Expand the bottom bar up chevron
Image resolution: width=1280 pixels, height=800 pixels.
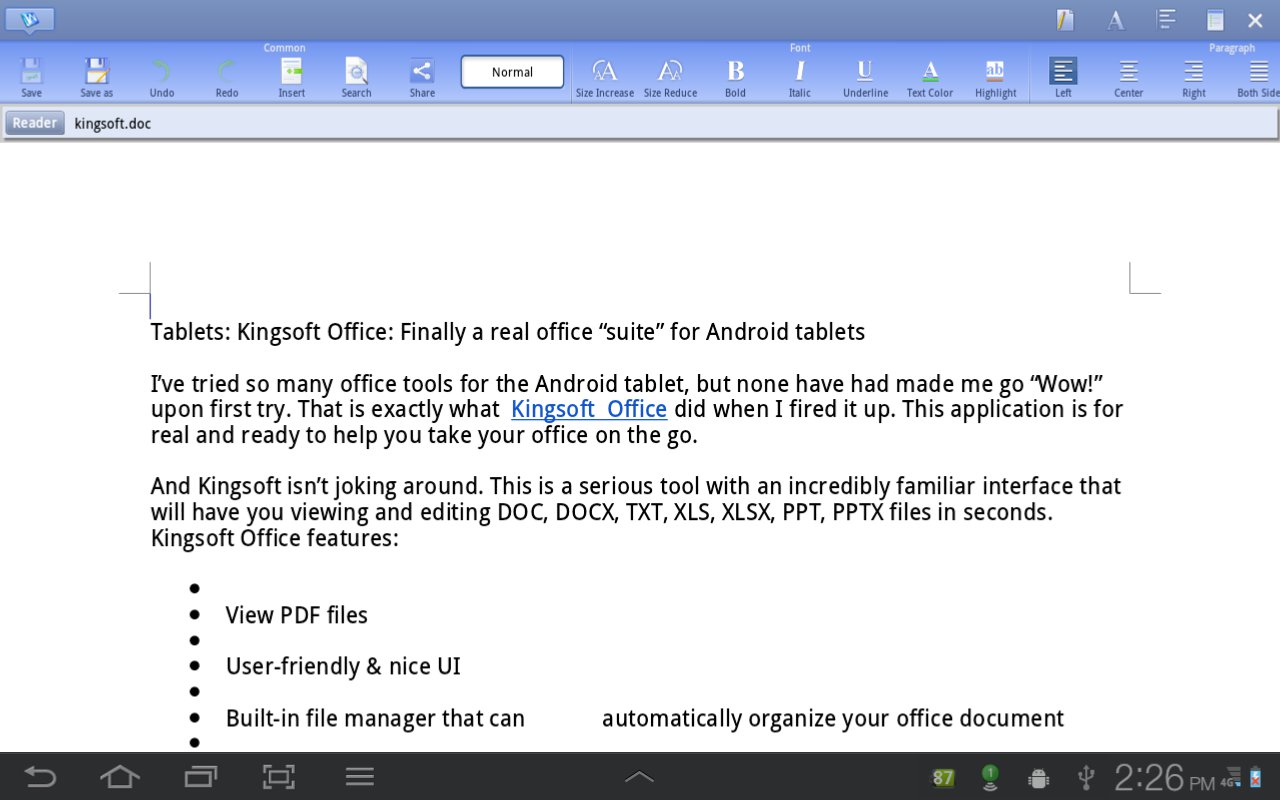tap(639, 777)
